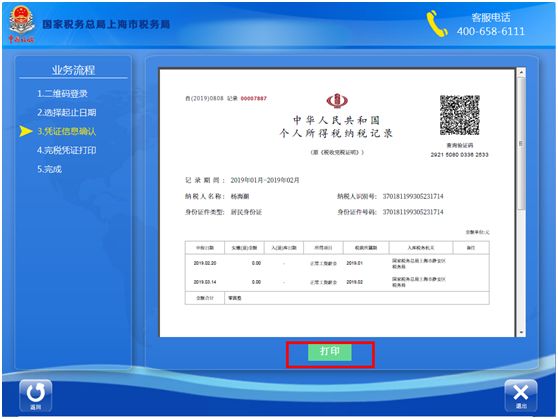This screenshot has height=419, width=558.
Task: Click the document scrollbar down arrow
Action: 521,332
